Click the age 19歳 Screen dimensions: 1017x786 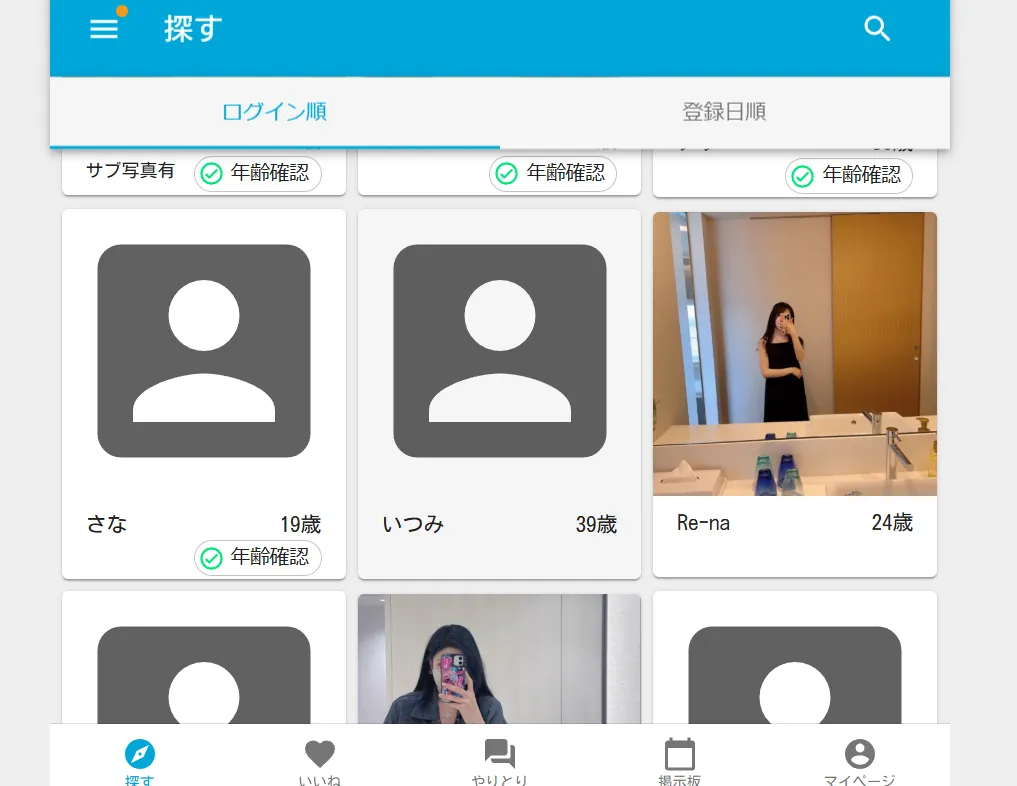300,524
